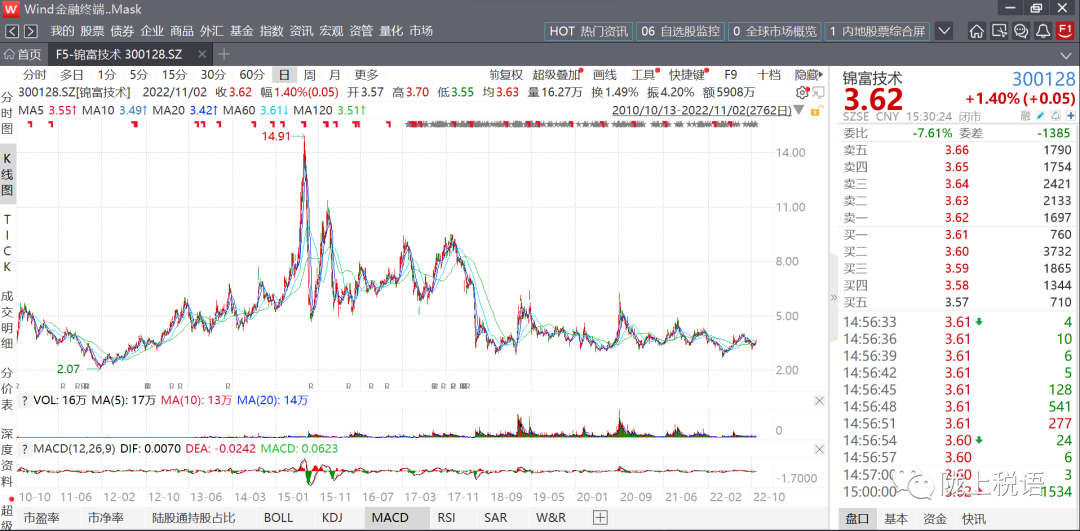This screenshot has width=1080, height=531.
Task: Open the 债券 menu
Action: (122, 31)
